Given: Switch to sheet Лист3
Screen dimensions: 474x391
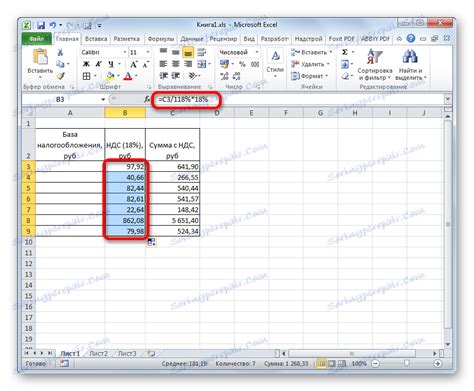Looking at the screenshot, I should (127, 353).
